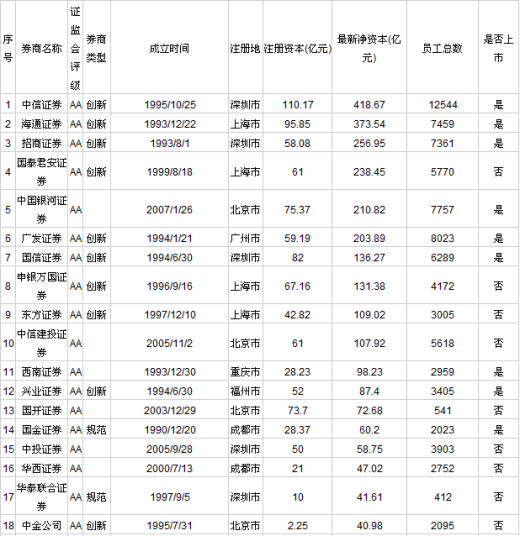
Task: Select the 广发证券 name cell
Action: coord(41,238)
